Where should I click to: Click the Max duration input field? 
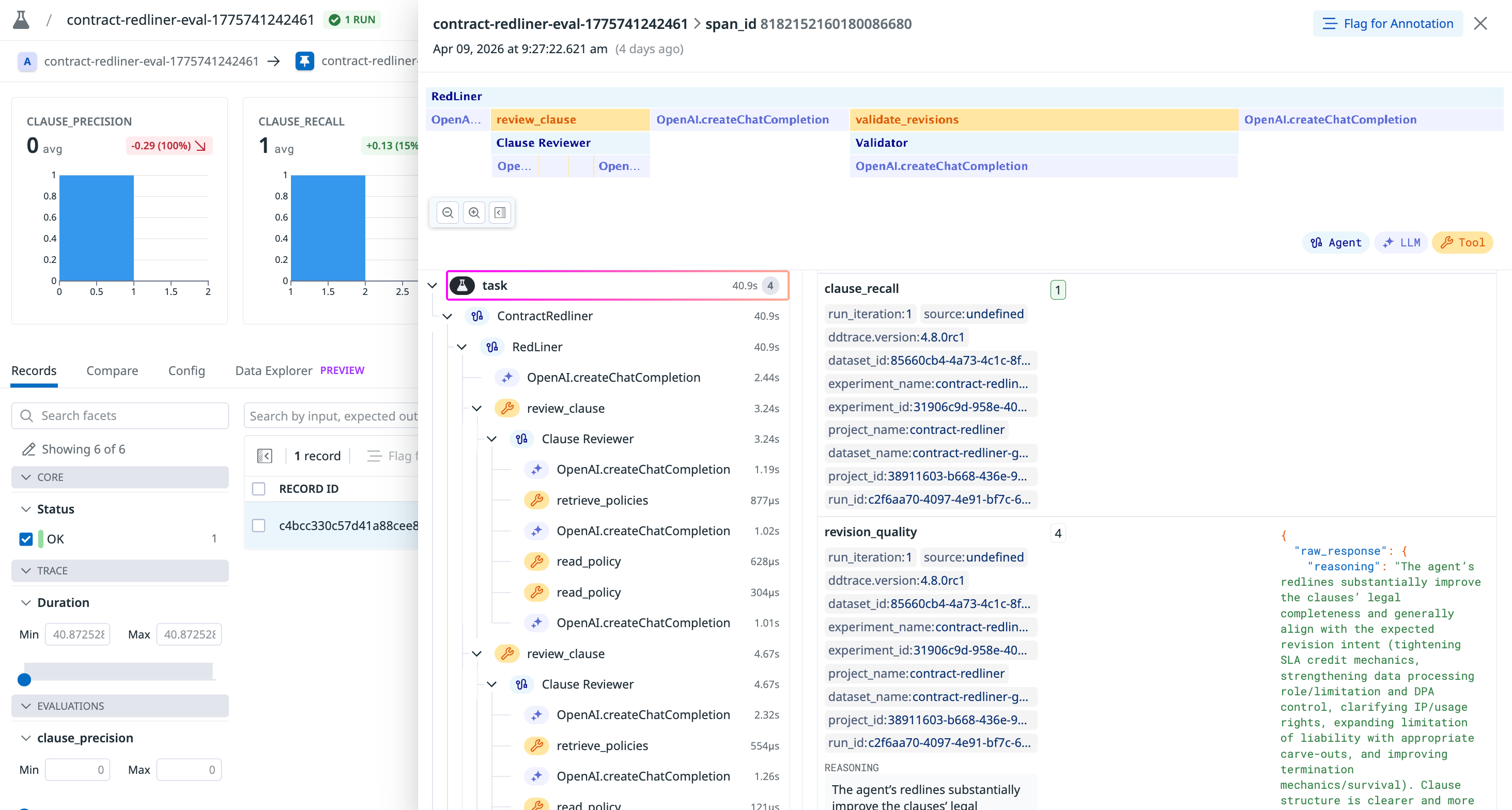tap(189, 634)
